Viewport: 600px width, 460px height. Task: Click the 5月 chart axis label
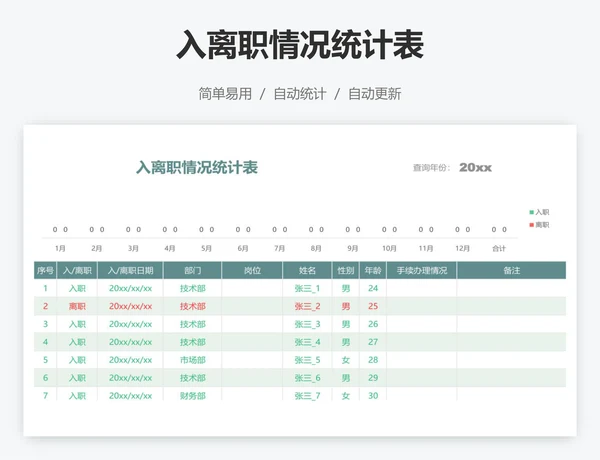pos(206,248)
